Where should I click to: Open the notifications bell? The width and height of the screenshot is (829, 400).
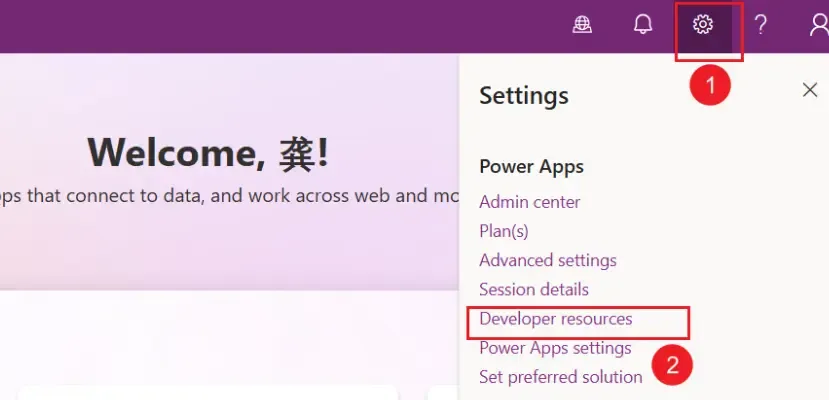pos(643,25)
